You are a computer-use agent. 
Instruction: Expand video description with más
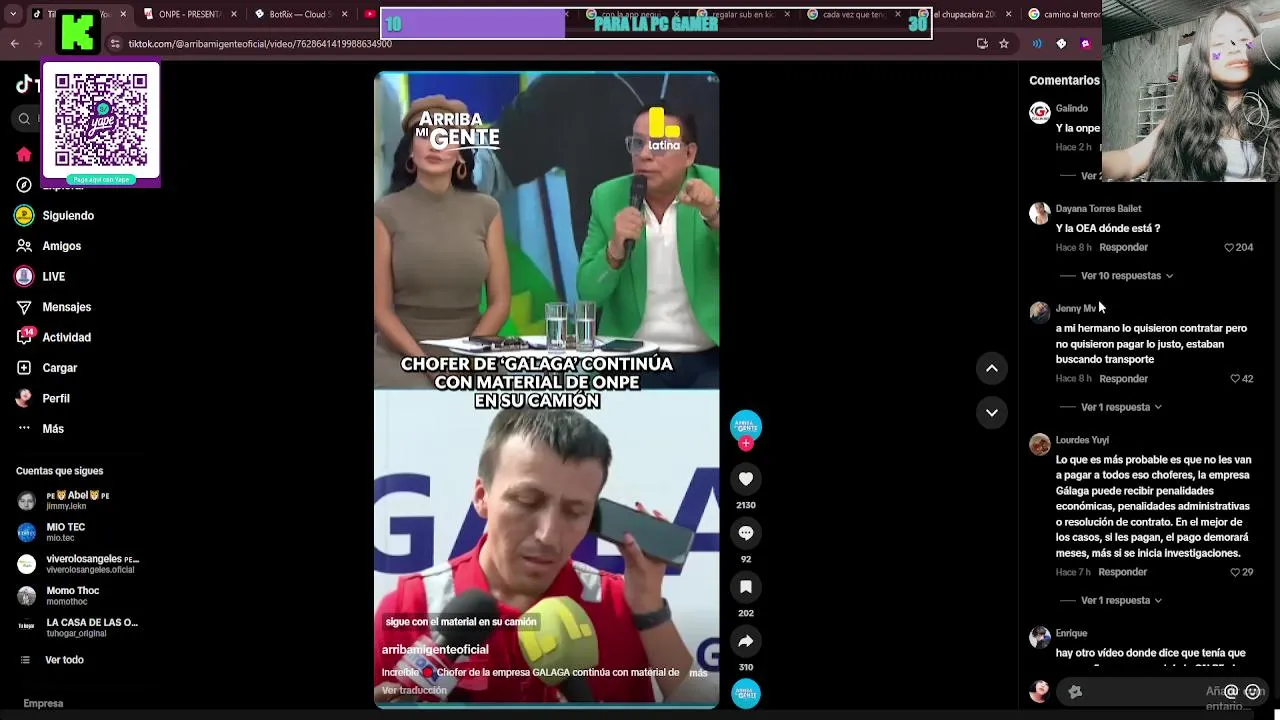click(698, 673)
